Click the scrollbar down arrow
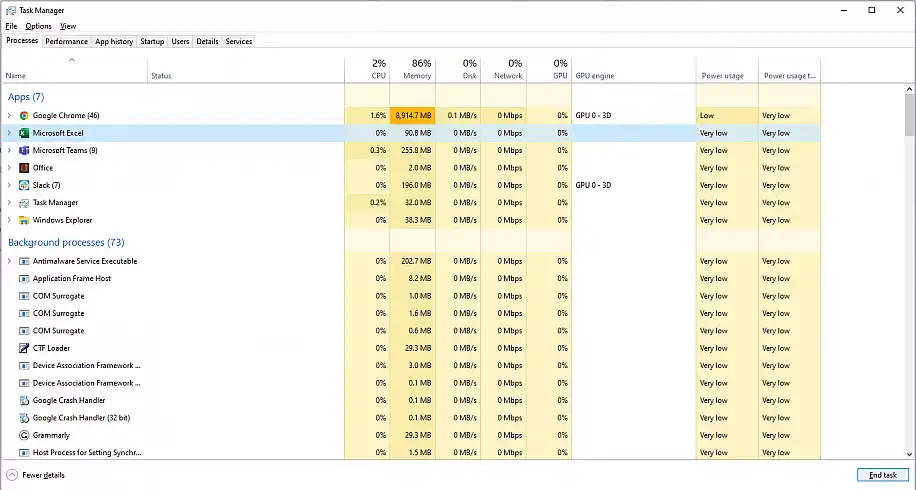 tap(910, 454)
